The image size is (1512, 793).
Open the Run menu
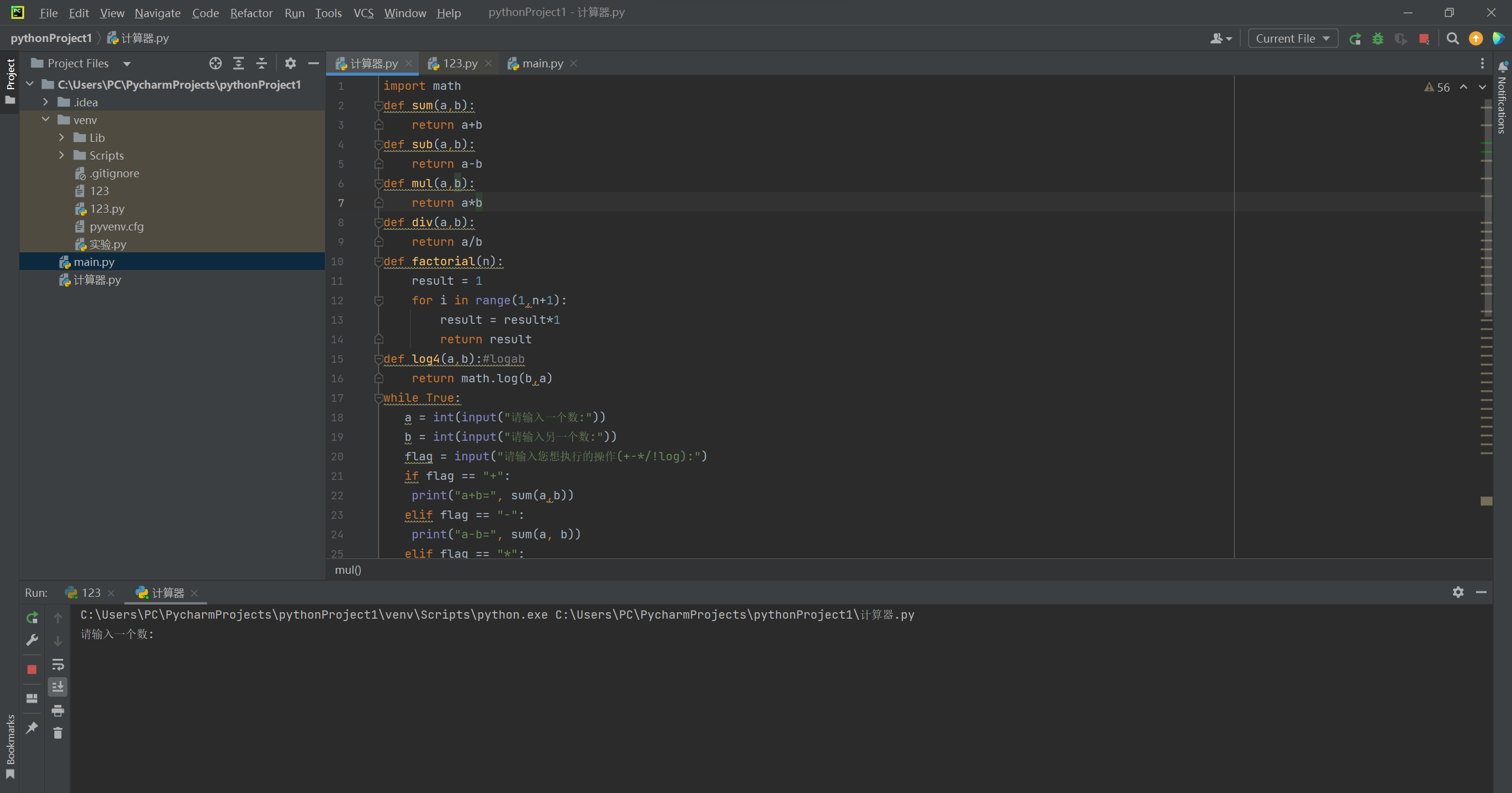click(x=295, y=12)
